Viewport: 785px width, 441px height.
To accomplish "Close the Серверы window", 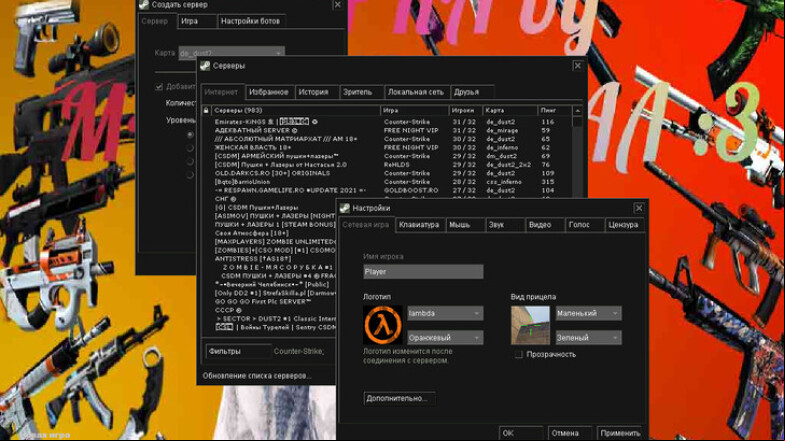I will point(578,66).
